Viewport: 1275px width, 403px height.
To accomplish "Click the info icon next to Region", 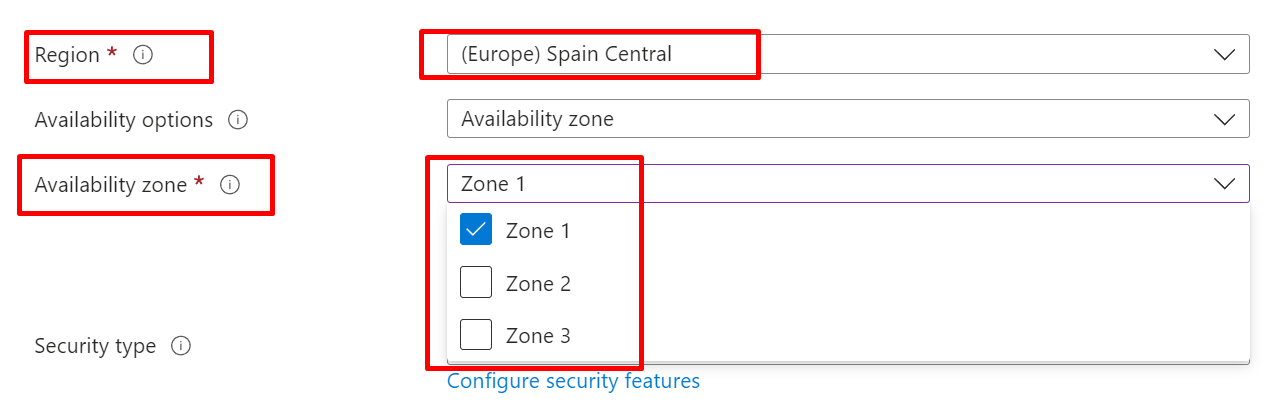I will [143, 55].
